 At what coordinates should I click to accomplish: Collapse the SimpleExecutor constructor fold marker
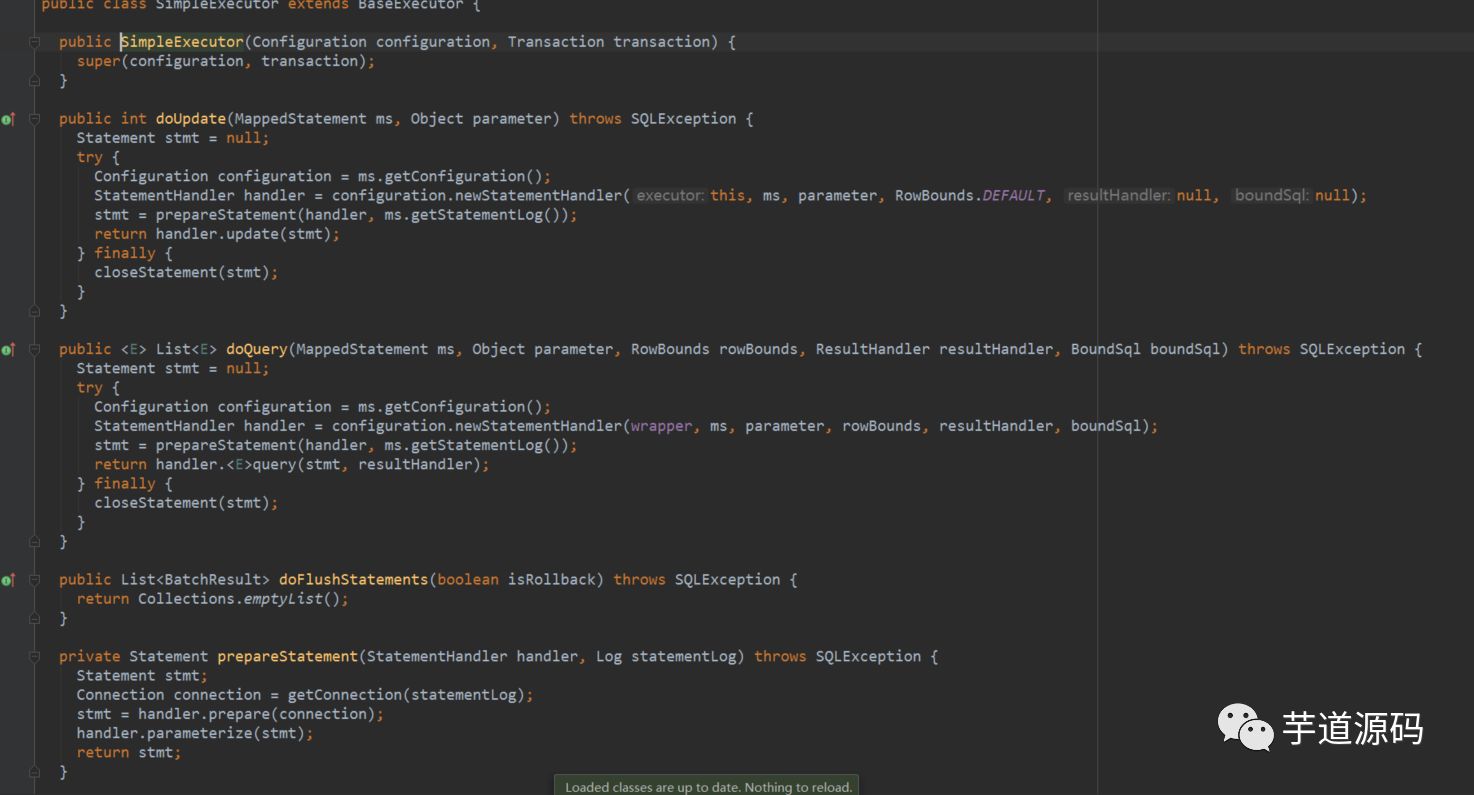(34, 42)
